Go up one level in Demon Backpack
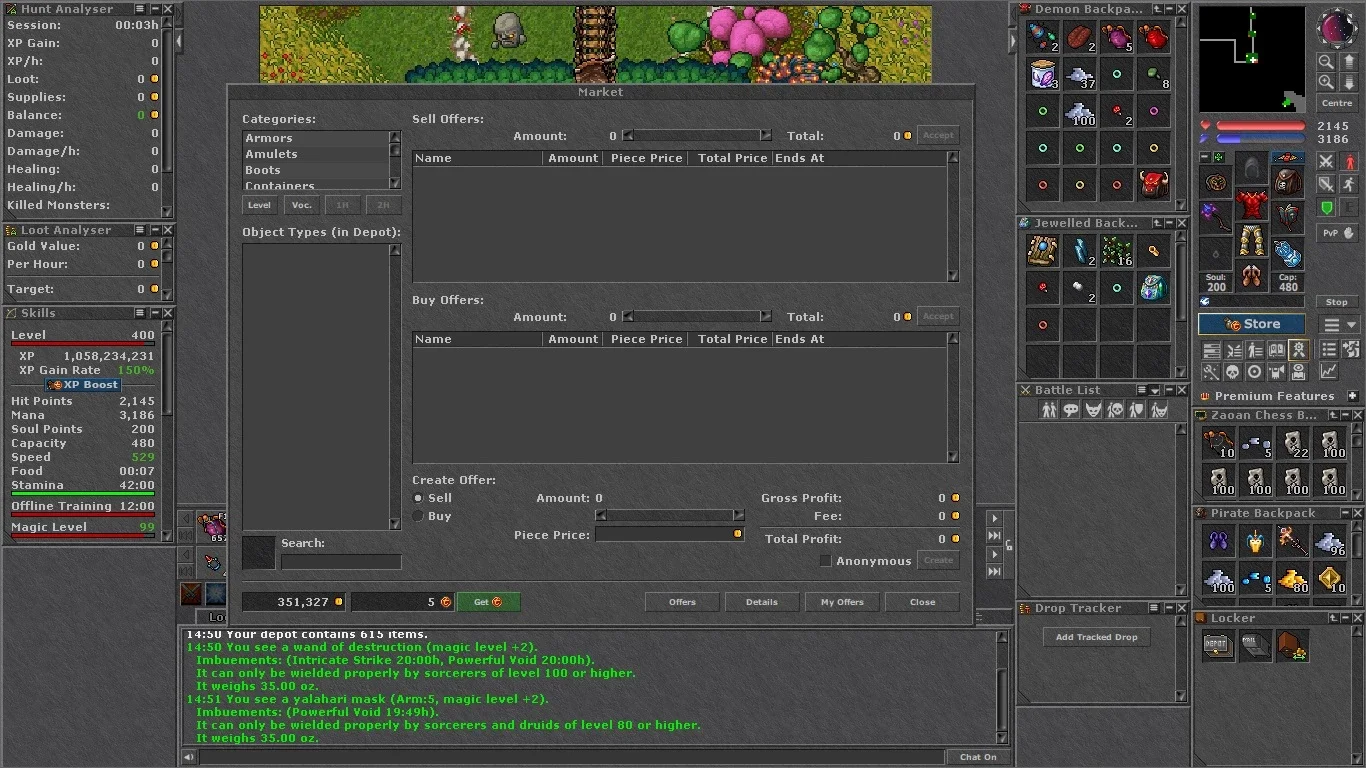Screen dimensions: 1366x768 tap(1157, 9)
